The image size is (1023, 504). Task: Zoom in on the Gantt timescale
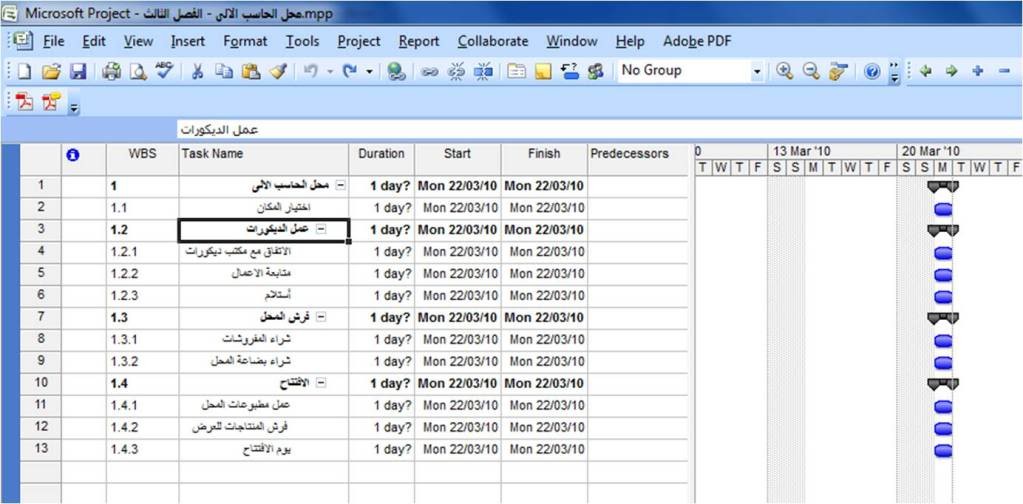[x=784, y=71]
